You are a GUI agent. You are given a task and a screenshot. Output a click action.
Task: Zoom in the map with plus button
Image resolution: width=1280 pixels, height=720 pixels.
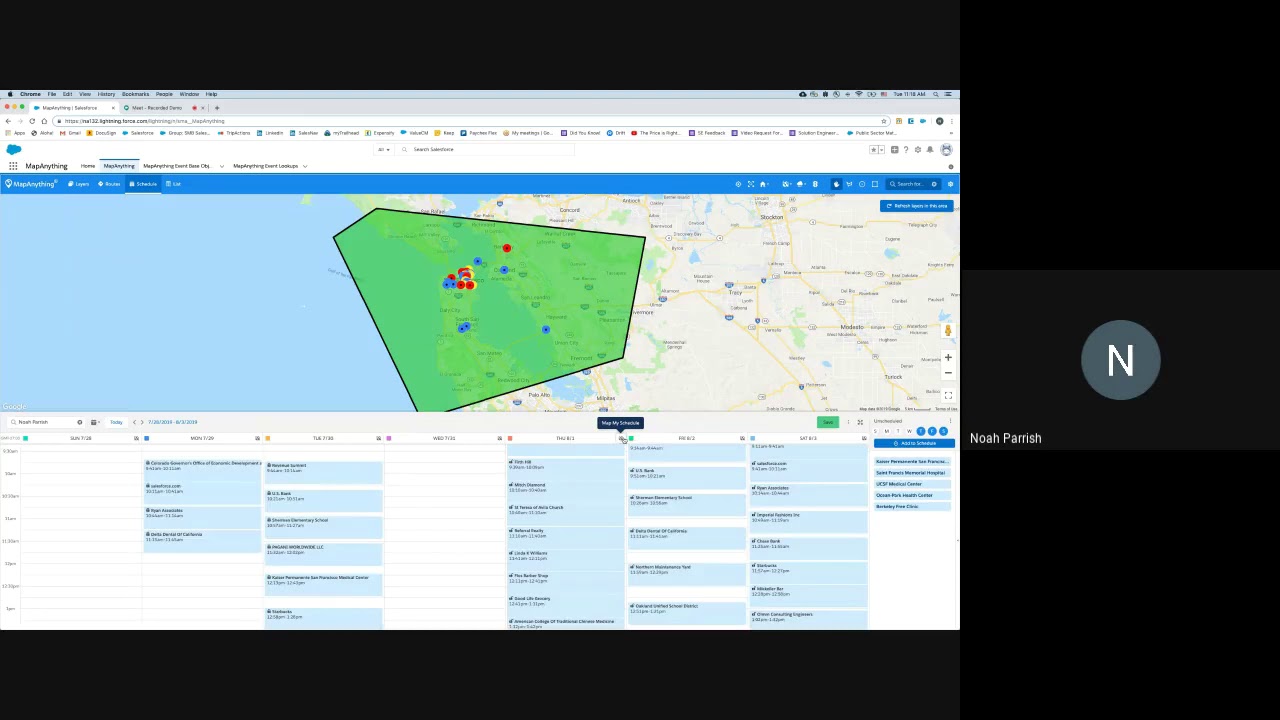pos(948,357)
